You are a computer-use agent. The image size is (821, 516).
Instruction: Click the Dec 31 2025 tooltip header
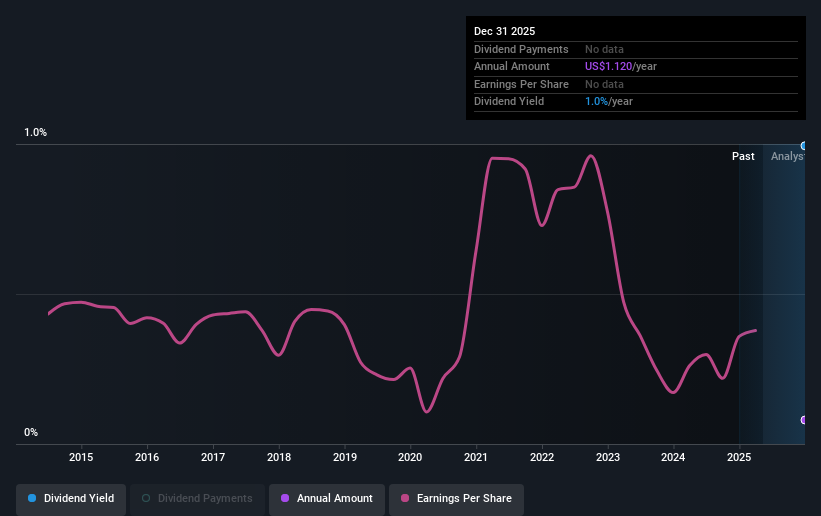pos(504,31)
